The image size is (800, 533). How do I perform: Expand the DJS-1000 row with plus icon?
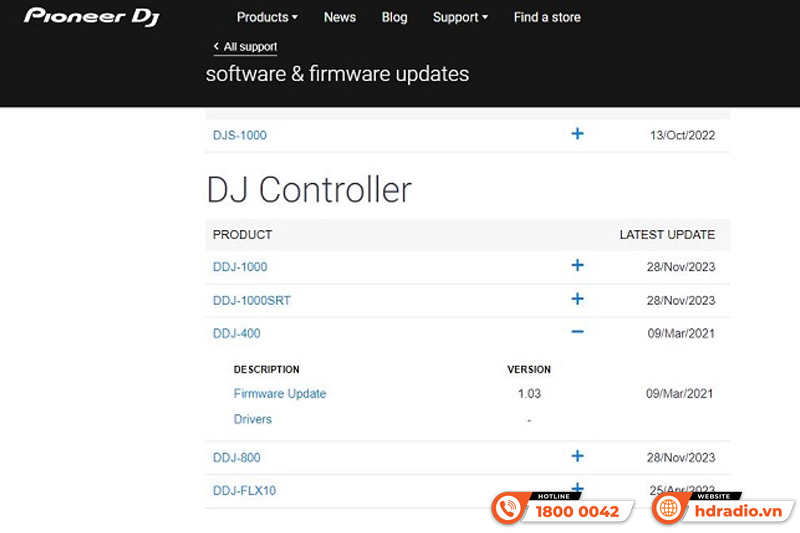[577, 134]
